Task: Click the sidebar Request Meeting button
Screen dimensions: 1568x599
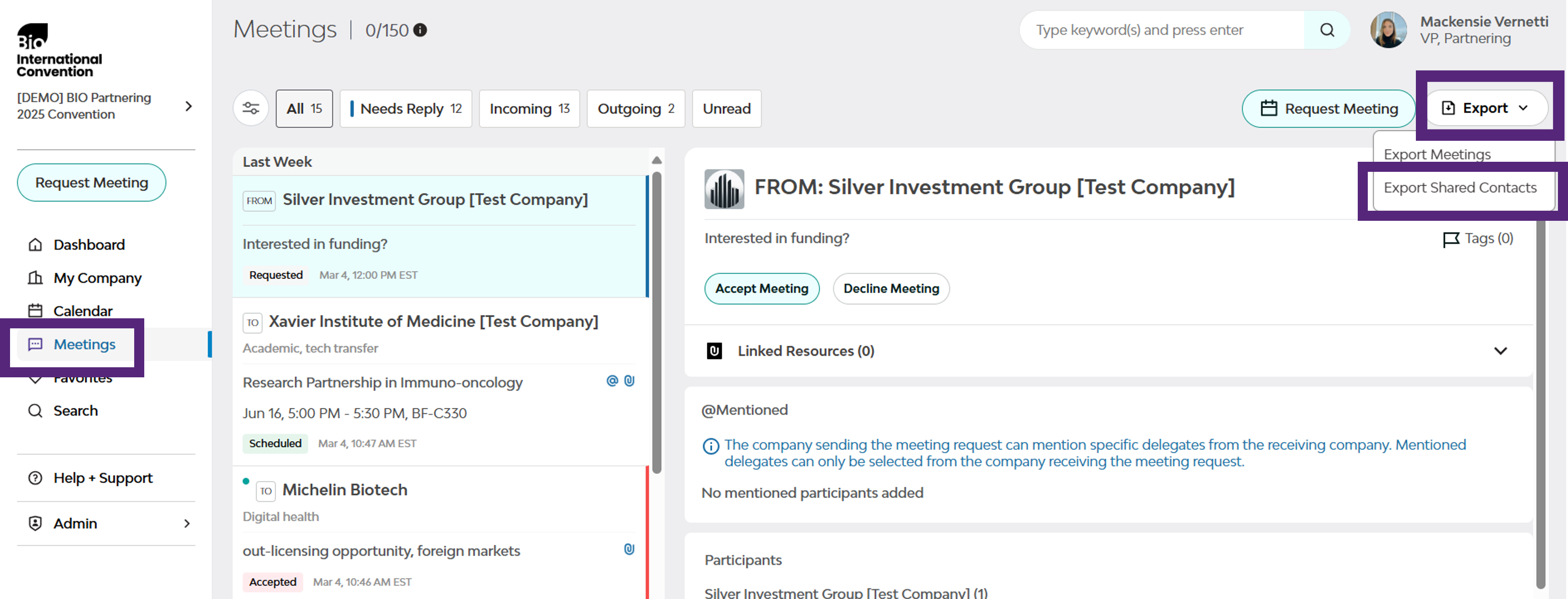Action: click(91, 183)
